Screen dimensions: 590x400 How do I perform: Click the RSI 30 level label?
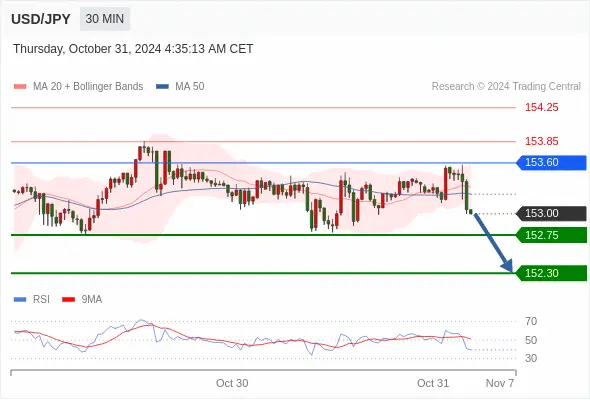(531, 358)
